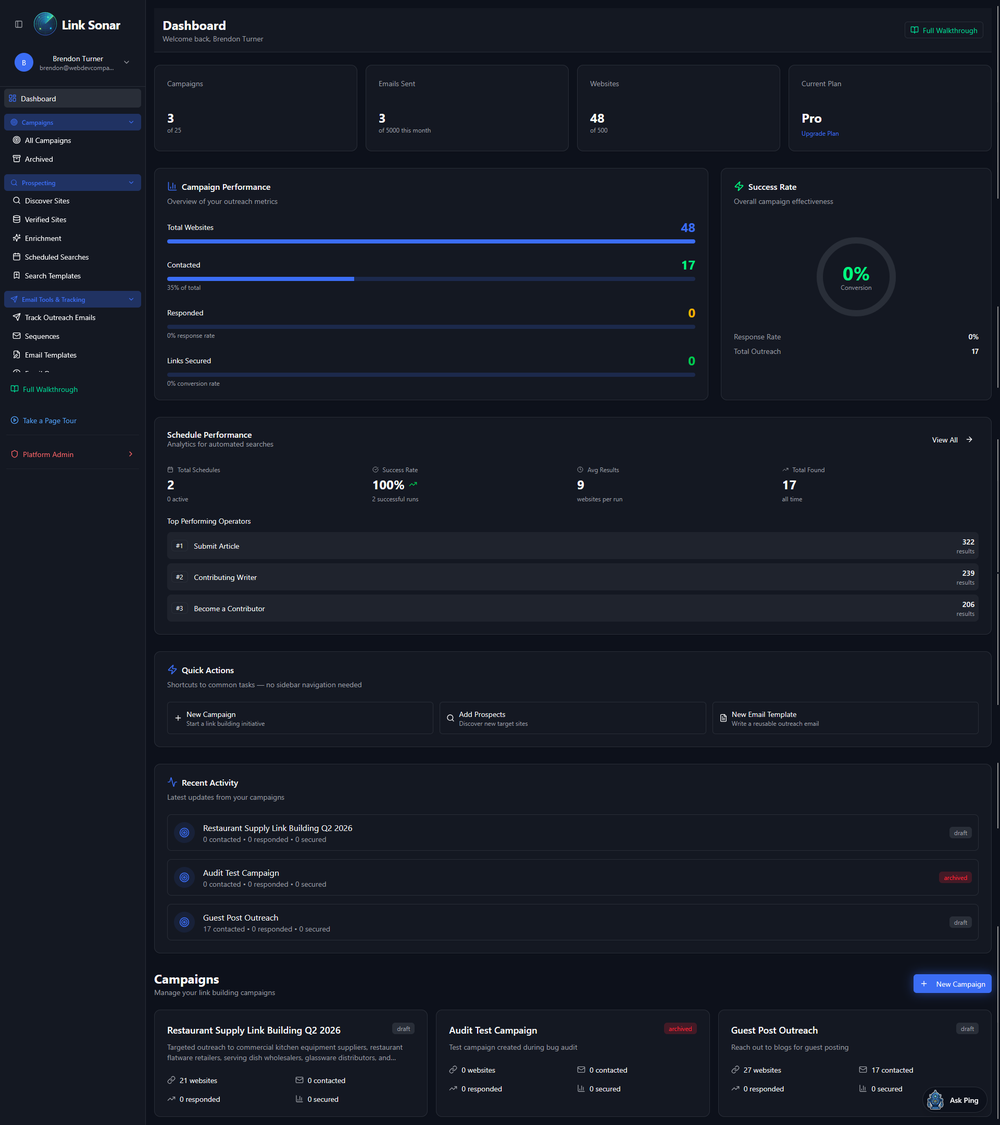Click the Brendon Turner avatar
This screenshot has width=1000, height=1125.
coord(24,62)
